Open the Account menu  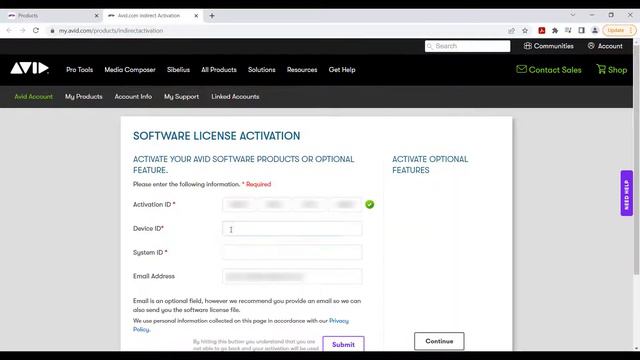[x=605, y=46]
